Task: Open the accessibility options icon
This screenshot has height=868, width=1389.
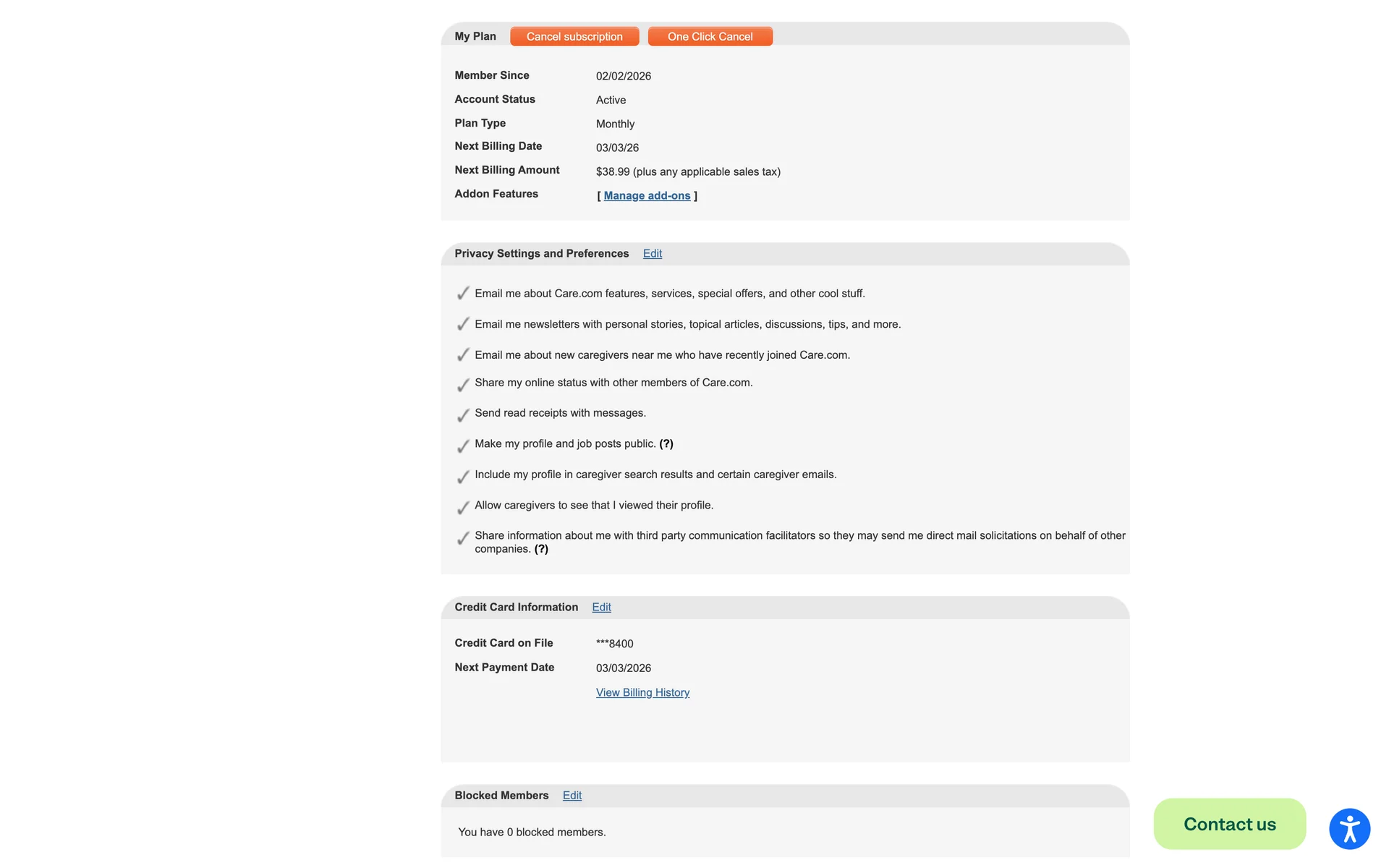Action: [1349, 829]
